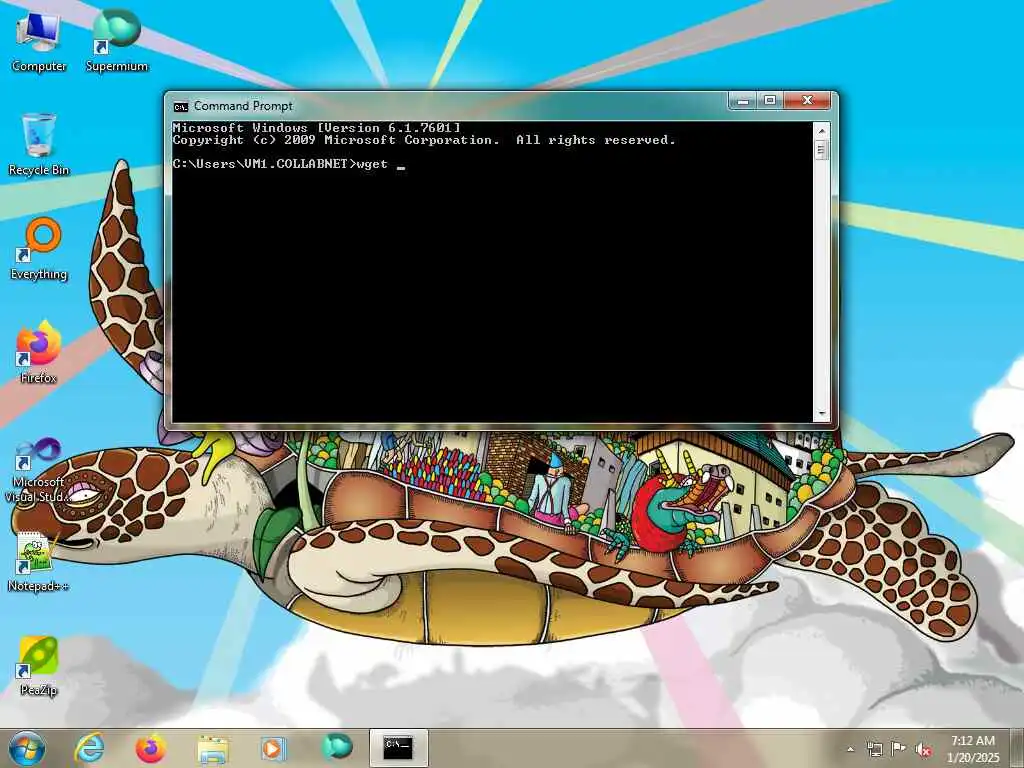Open the Computer desktop icon
1024x768 pixels.
coord(39,41)
